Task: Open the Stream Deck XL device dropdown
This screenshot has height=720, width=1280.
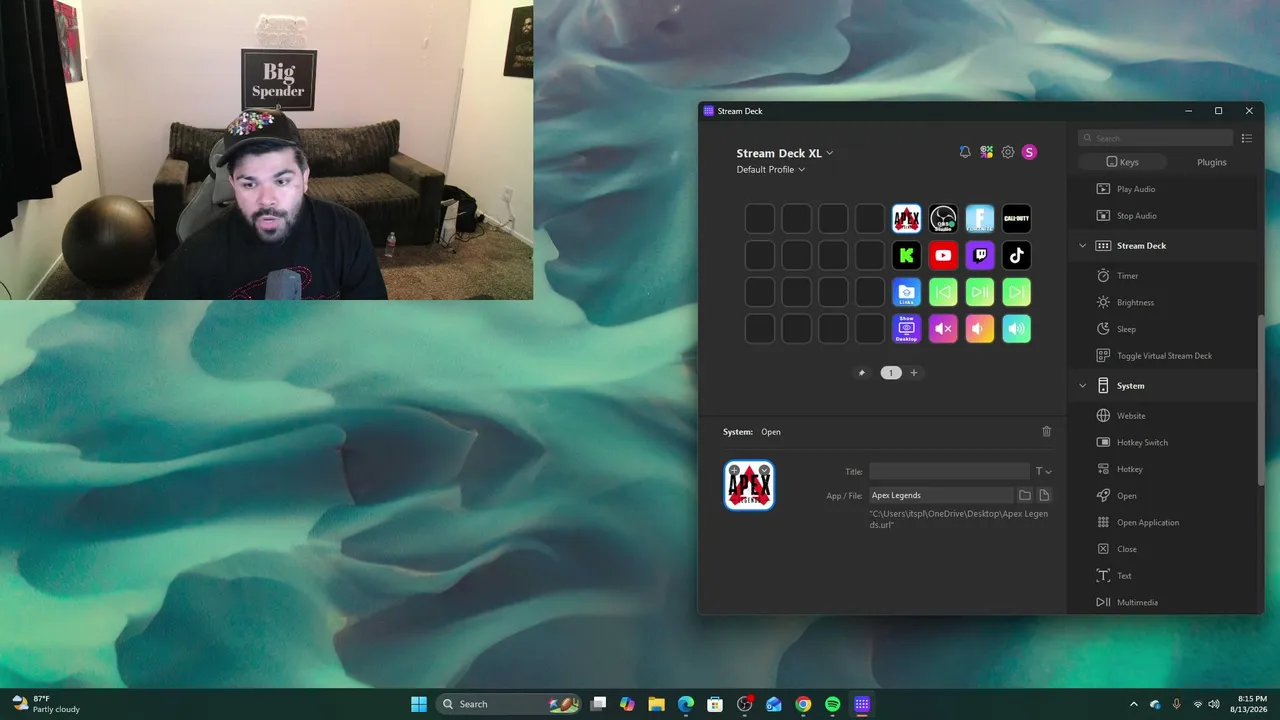Action: click(x=785, y=153)
